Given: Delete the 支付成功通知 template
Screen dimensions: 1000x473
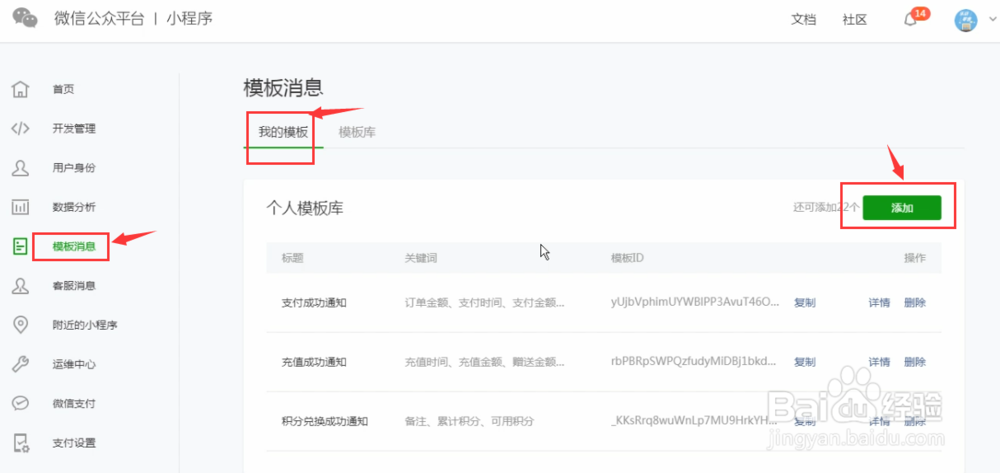Looking at the screenshot, I should click(x=915, y=303).
